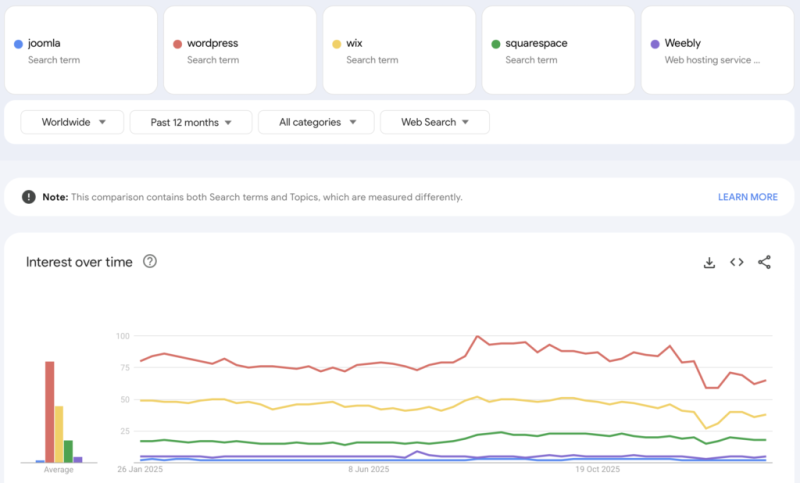Open the Worldwide region dropdown

[72, 122]
